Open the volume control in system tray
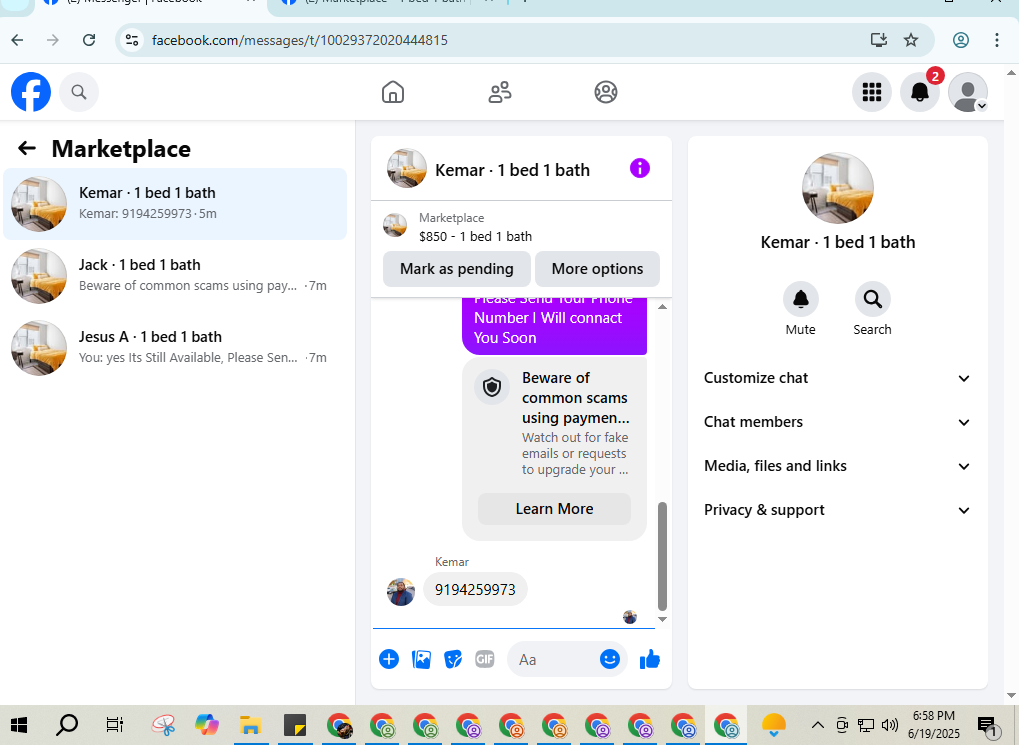The width and height of the screenshot is (1019, 745). [890, 724]
